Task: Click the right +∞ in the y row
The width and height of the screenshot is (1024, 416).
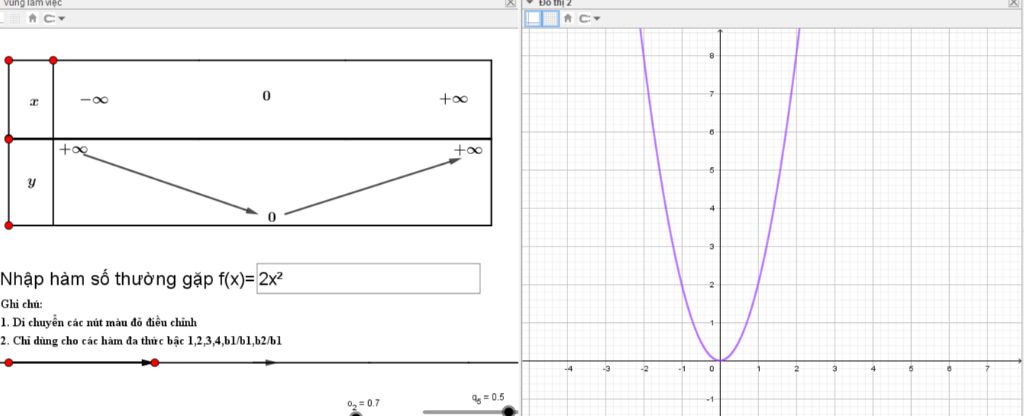Action: click(468, 150)
